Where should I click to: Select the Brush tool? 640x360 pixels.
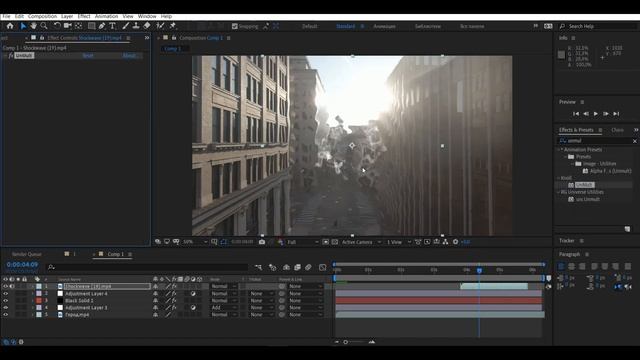tap(126, 26)
